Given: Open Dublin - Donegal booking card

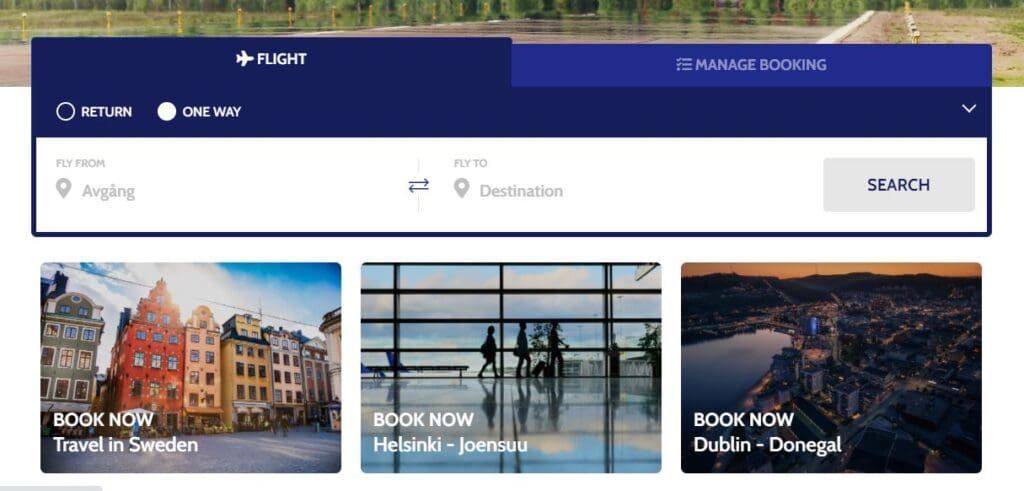Looking at the screenshot, I should pos(831,368).
